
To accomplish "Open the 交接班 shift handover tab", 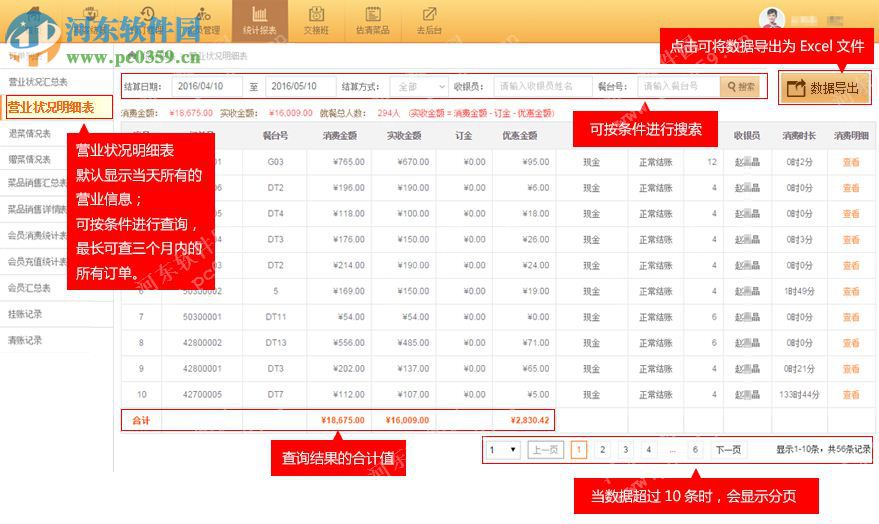I will click(316, 21).
